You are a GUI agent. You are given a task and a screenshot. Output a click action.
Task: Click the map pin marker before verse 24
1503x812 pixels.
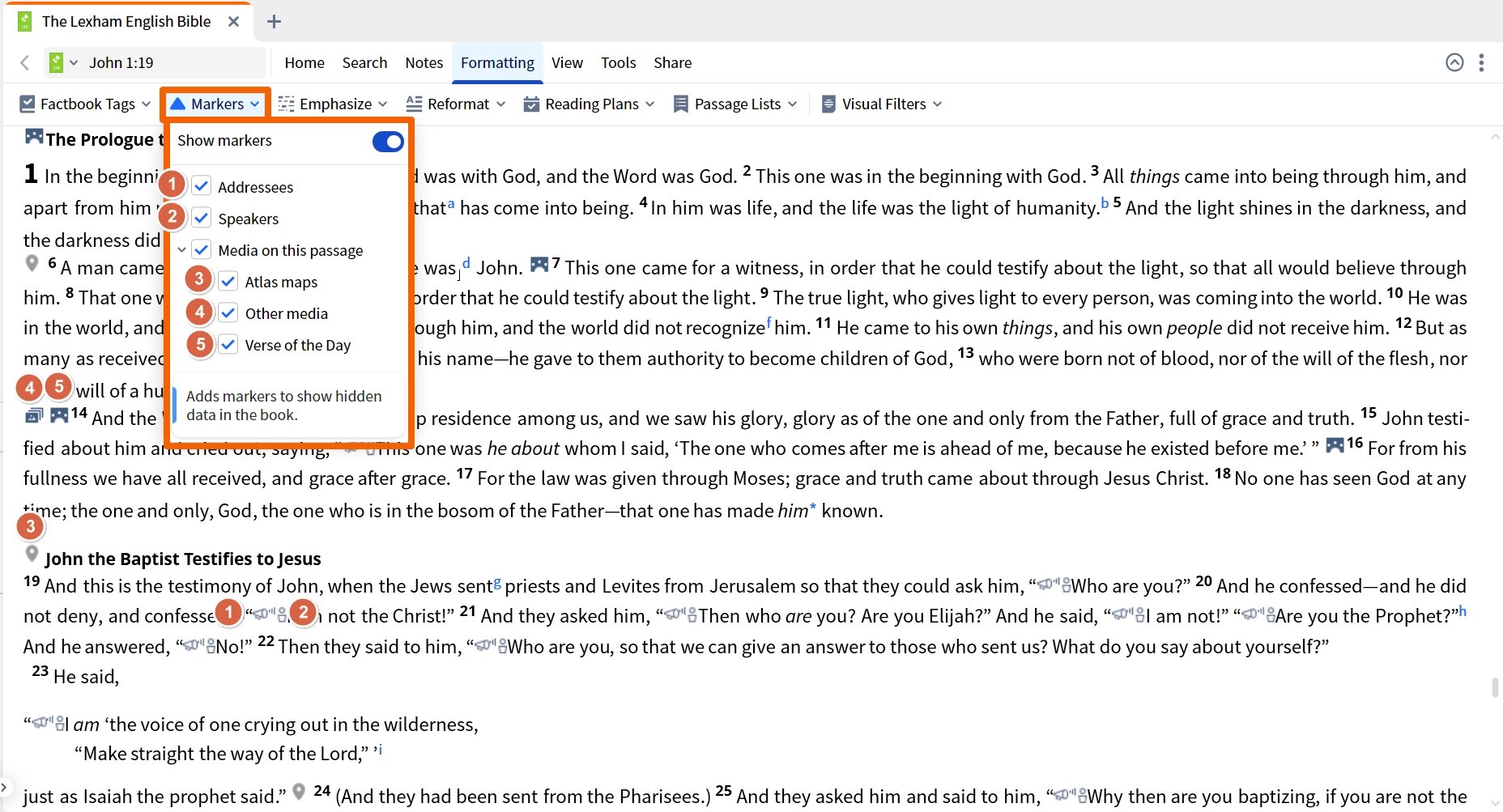pos(299,791)
